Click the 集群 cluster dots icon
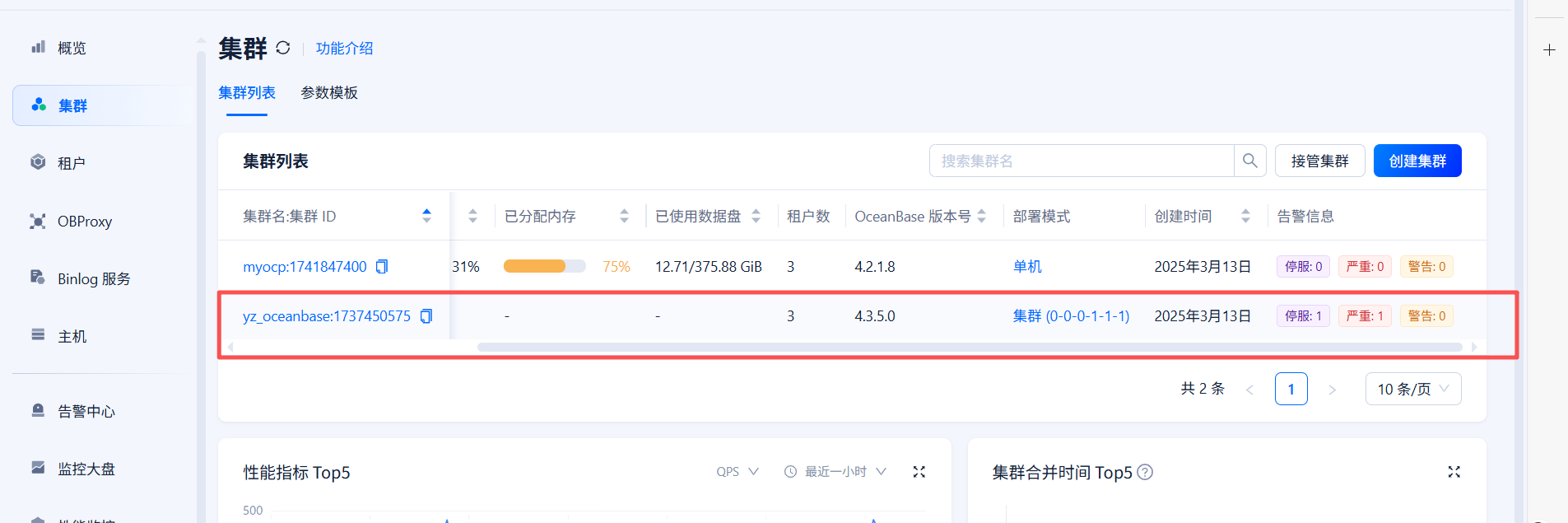 38,105
